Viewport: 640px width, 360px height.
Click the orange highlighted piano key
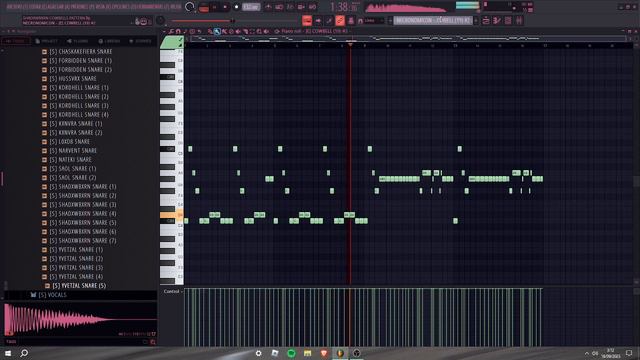point(171,215)
